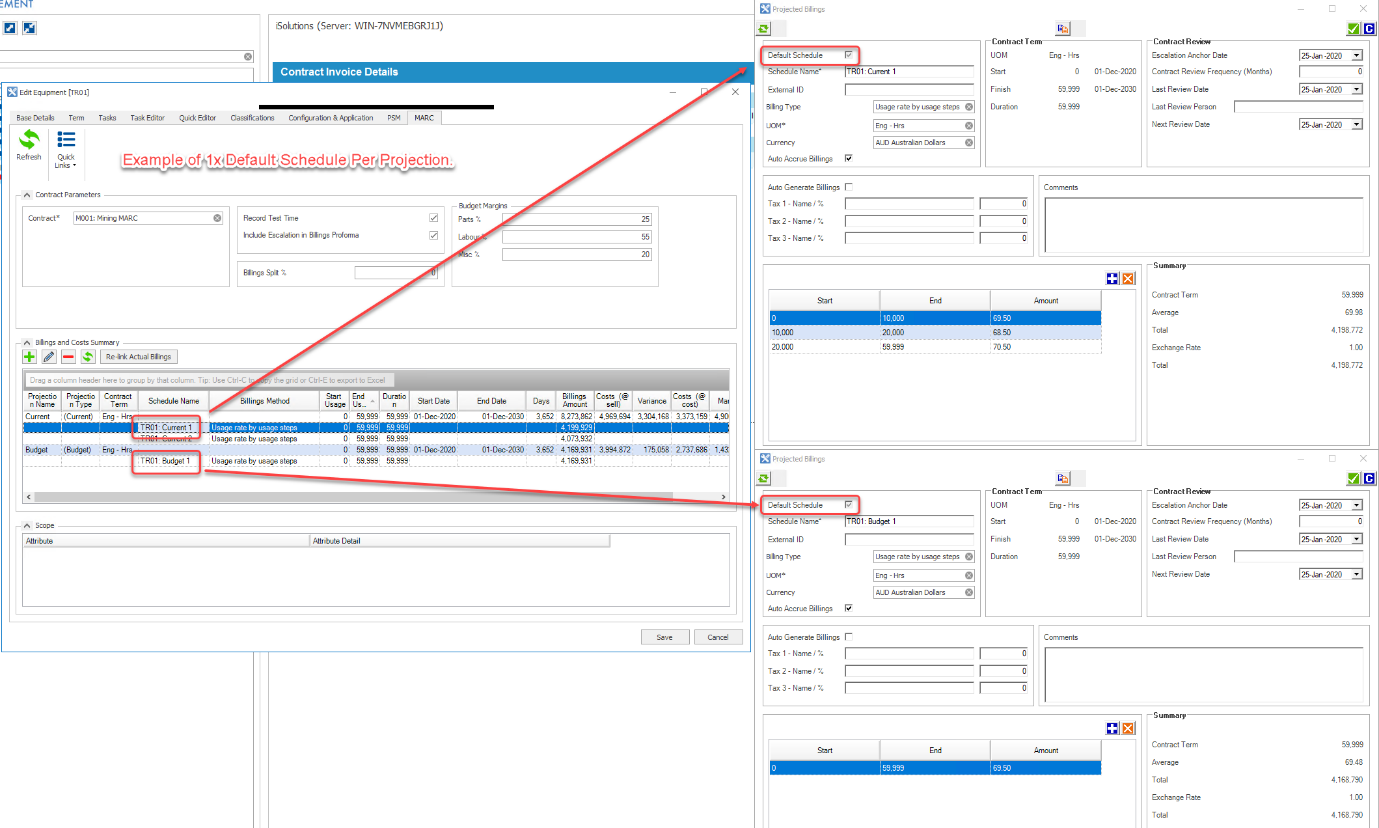The image size is (1379, 828).
Task: Delete a row with the orange X icon
Action: click(1128, 278)
